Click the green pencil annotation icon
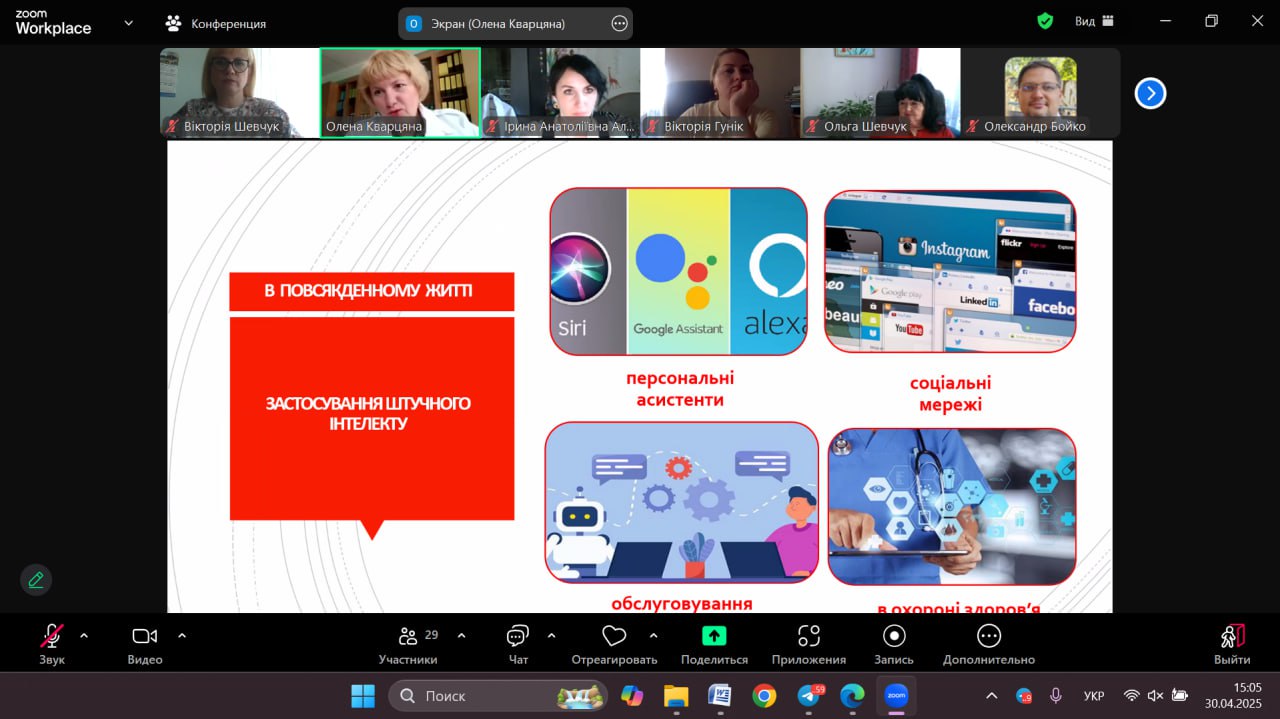Image resolution: width=1280 pixels, height=719 pixels. point(36,580)
